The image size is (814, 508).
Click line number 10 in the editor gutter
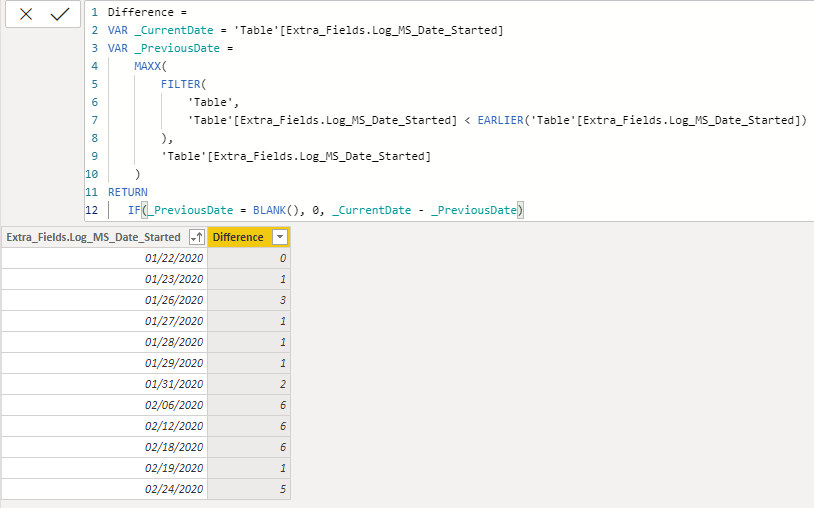[92, 174]
